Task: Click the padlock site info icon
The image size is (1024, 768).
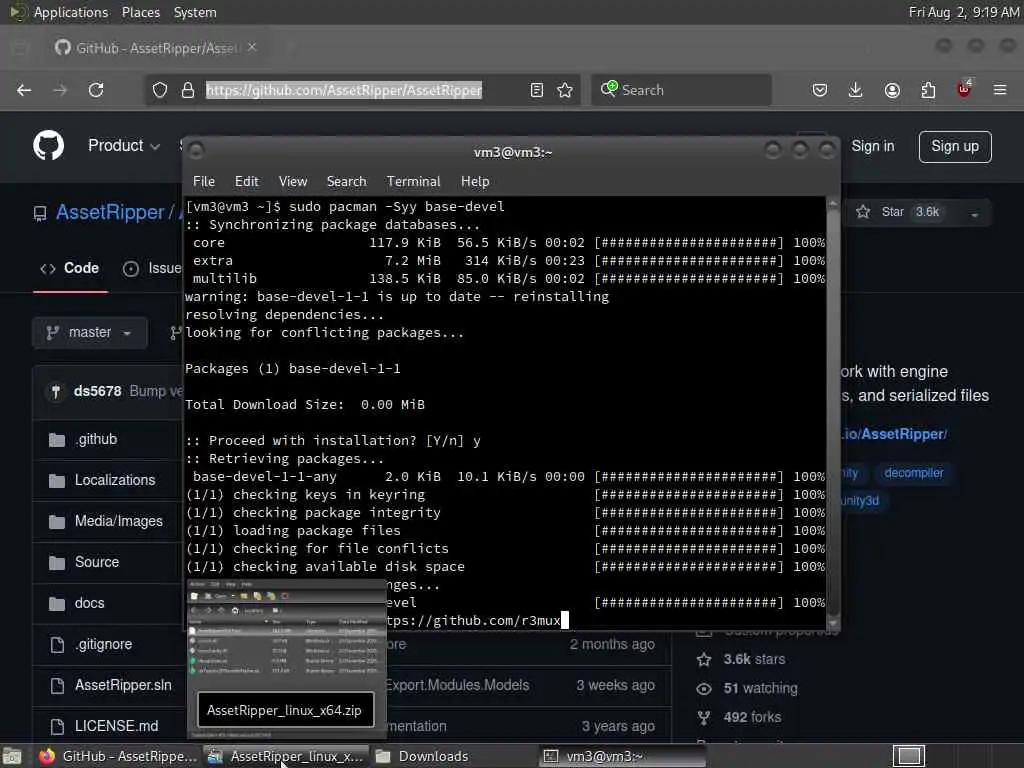Action: click(x=188, y=90)
